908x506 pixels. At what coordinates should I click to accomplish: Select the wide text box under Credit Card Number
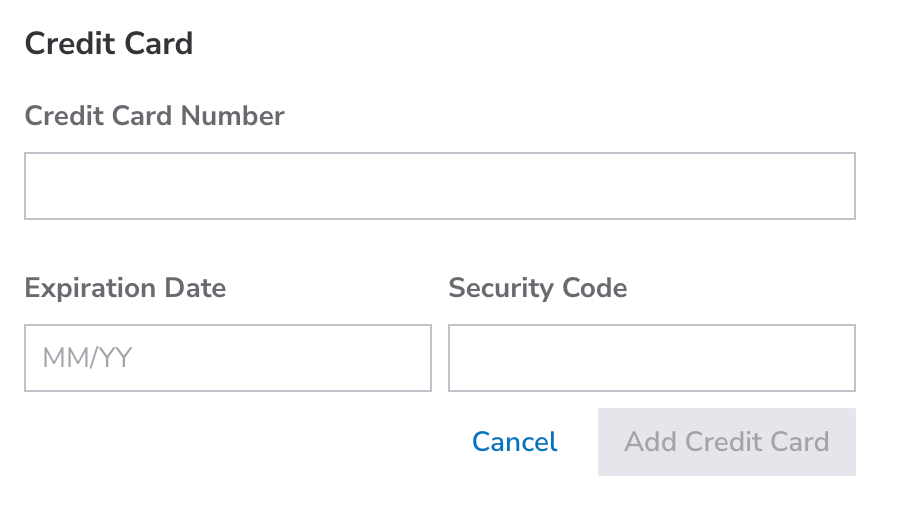(439, 186)
